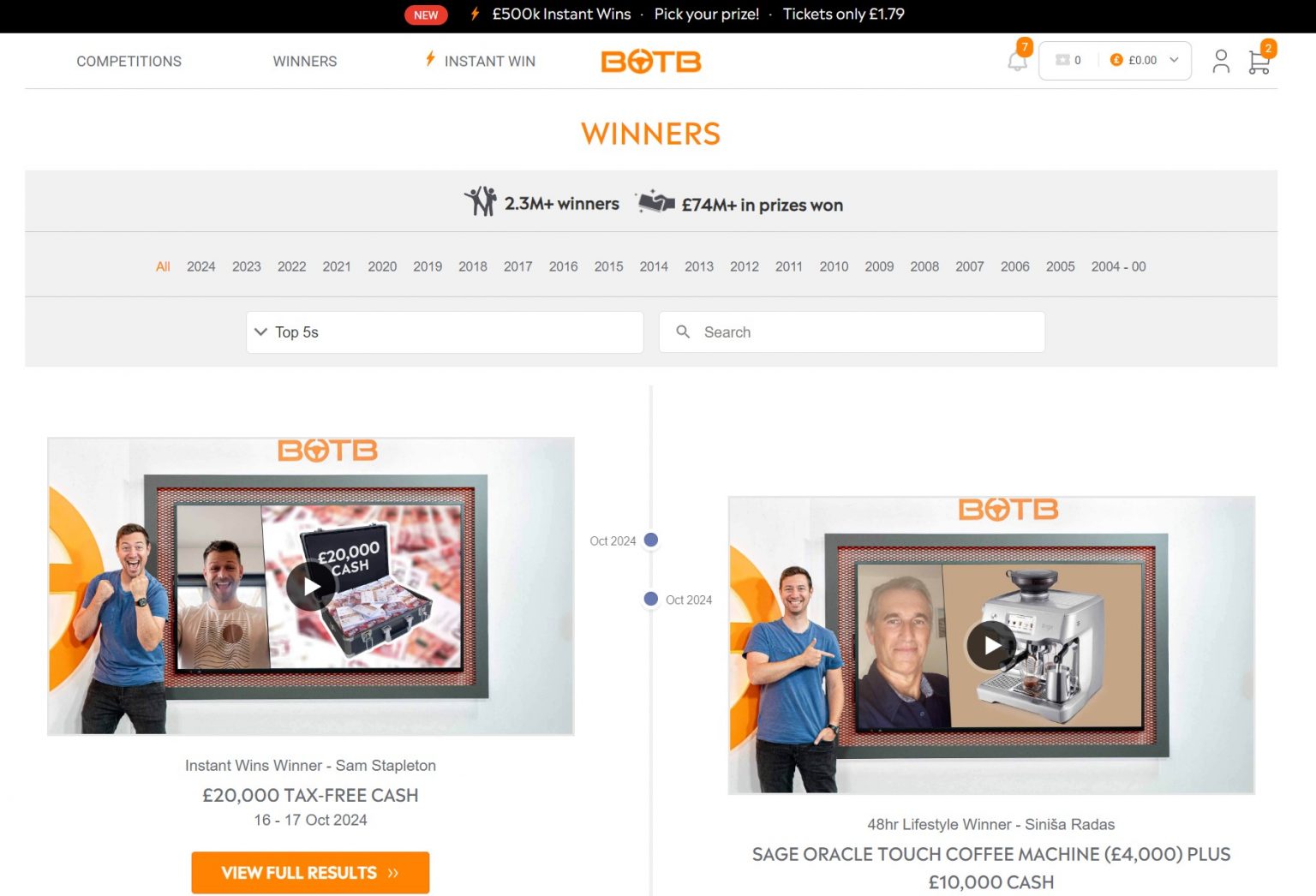Click the £500k Instant Wins banner
Viewport: 1316px width, 896px height.
pyautogui.click(x=561, y=15)
